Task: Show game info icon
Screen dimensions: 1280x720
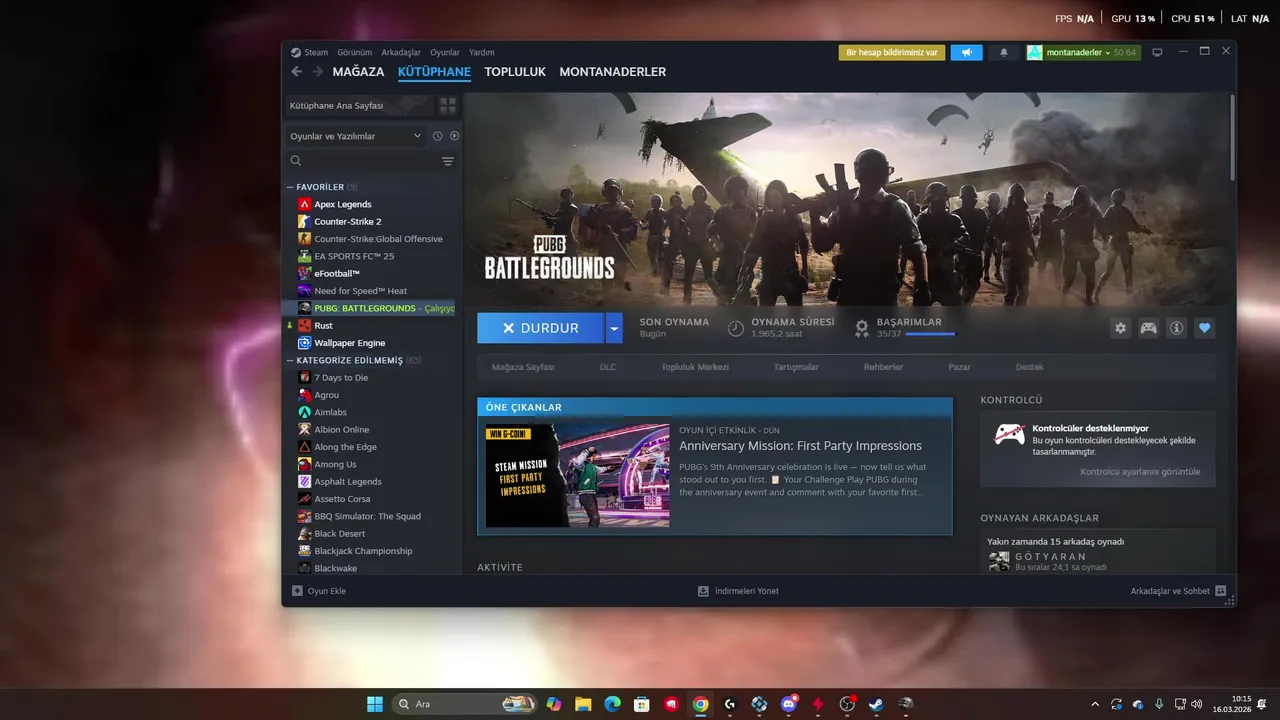Action: pos(1176,328)
